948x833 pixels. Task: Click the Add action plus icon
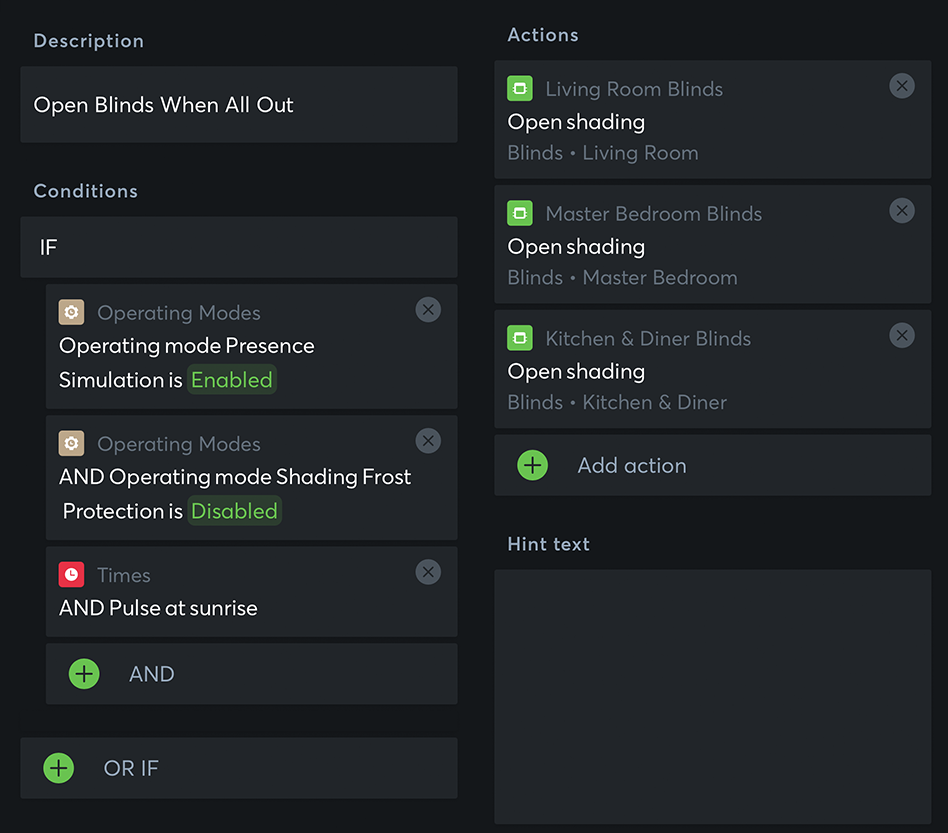pyautogui.click(x=532, y=465)
